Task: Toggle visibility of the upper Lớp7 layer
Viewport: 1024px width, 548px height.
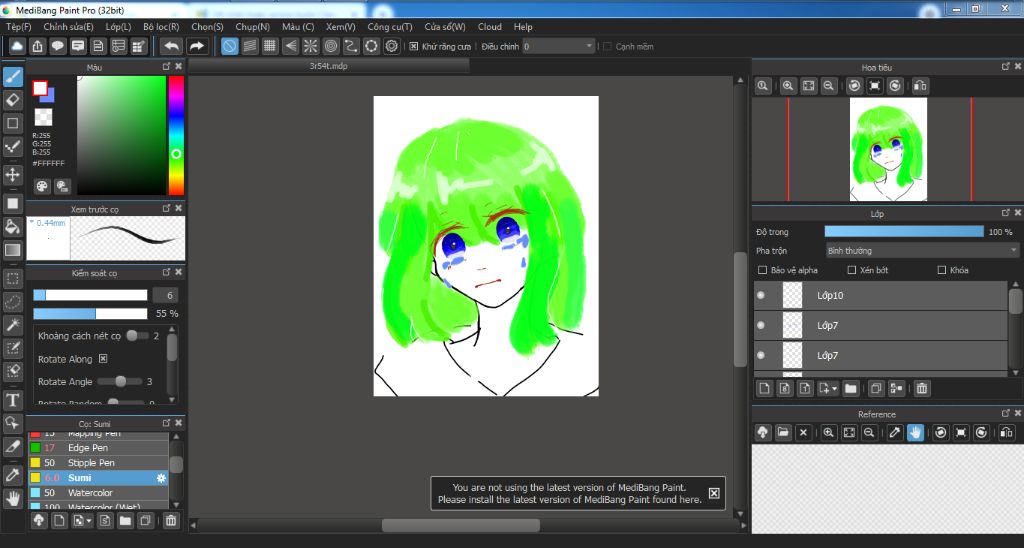Action: 761,325
